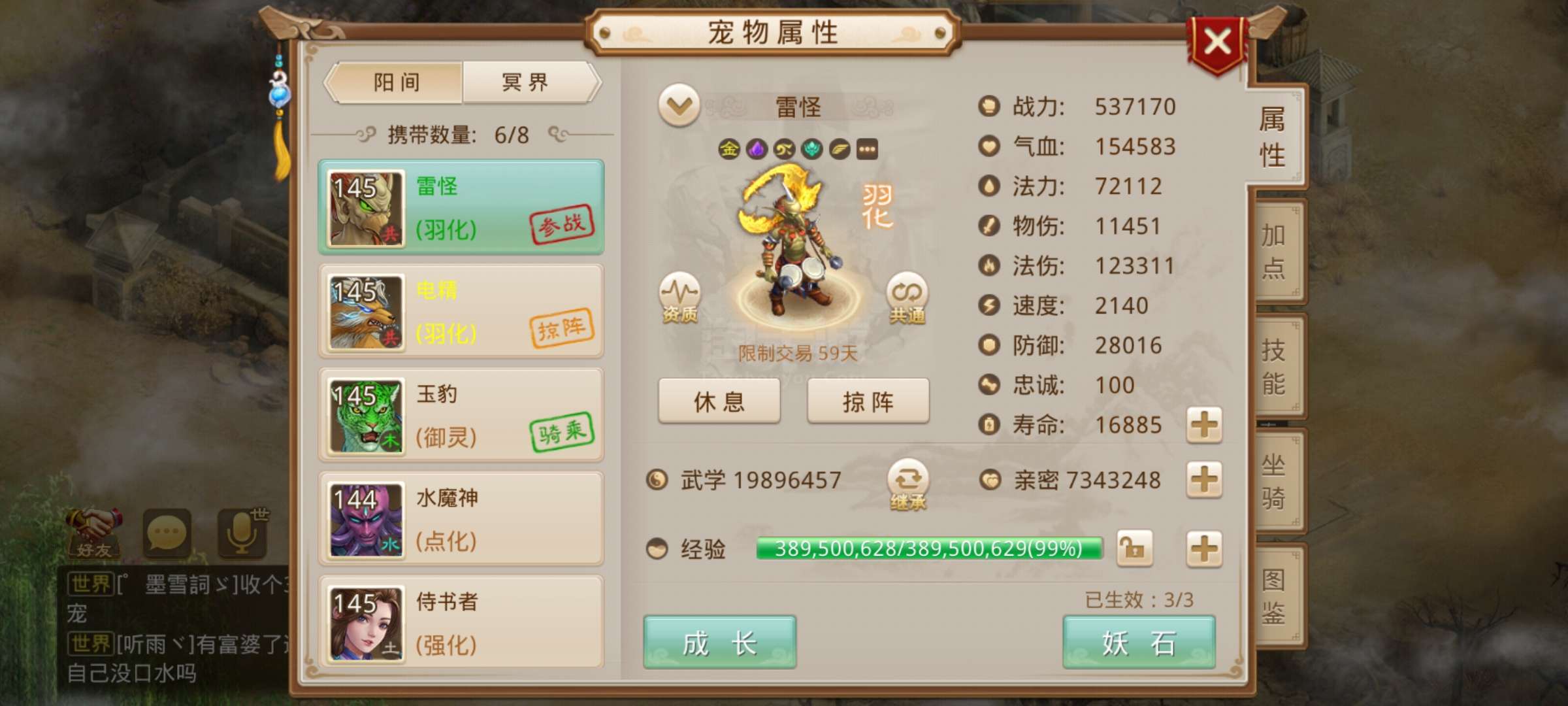This screenshot has width=1568, height=706.
Task: Toggle the experience lock icon
Action: coord(1134,548)
